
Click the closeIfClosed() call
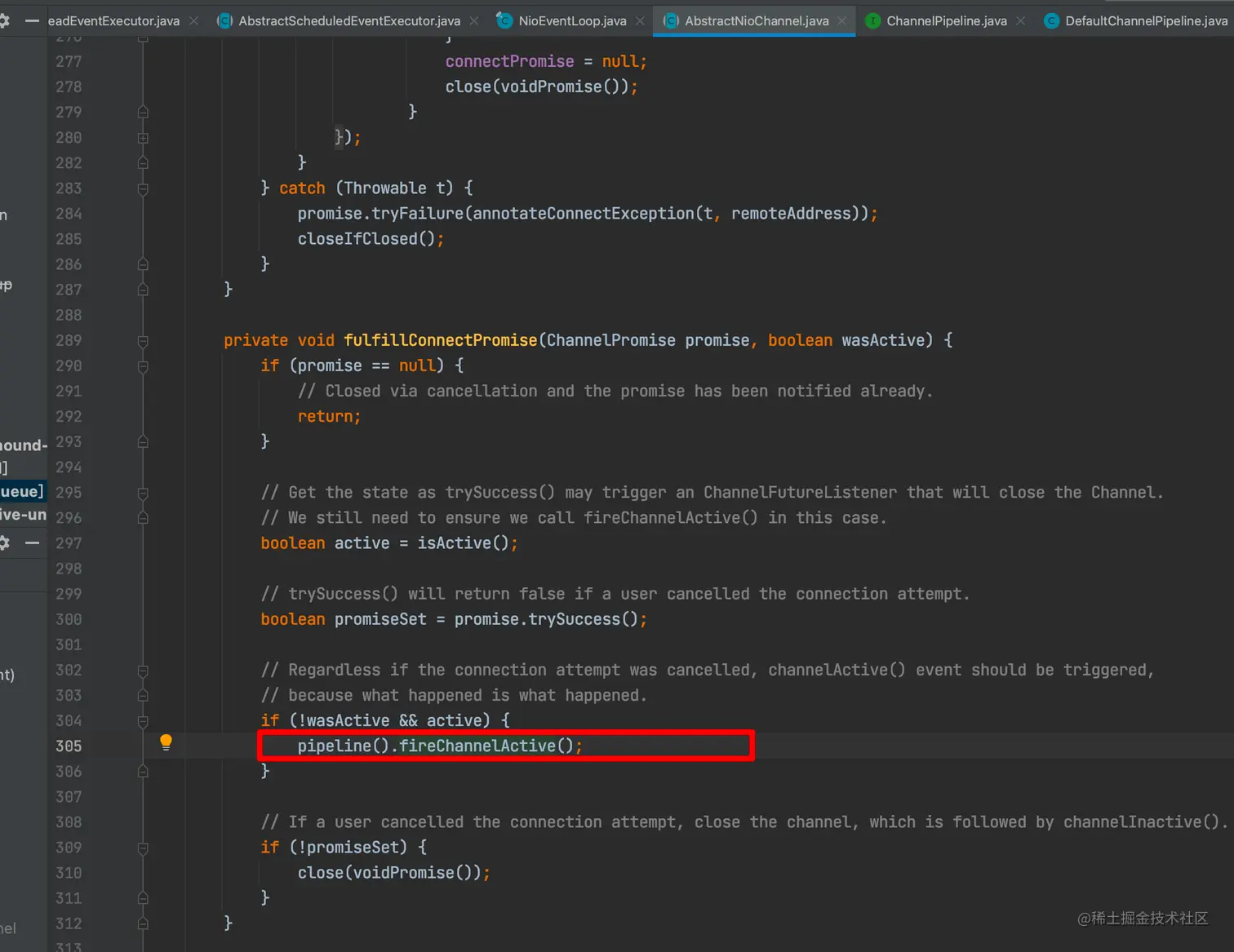(x=366, y=239)
